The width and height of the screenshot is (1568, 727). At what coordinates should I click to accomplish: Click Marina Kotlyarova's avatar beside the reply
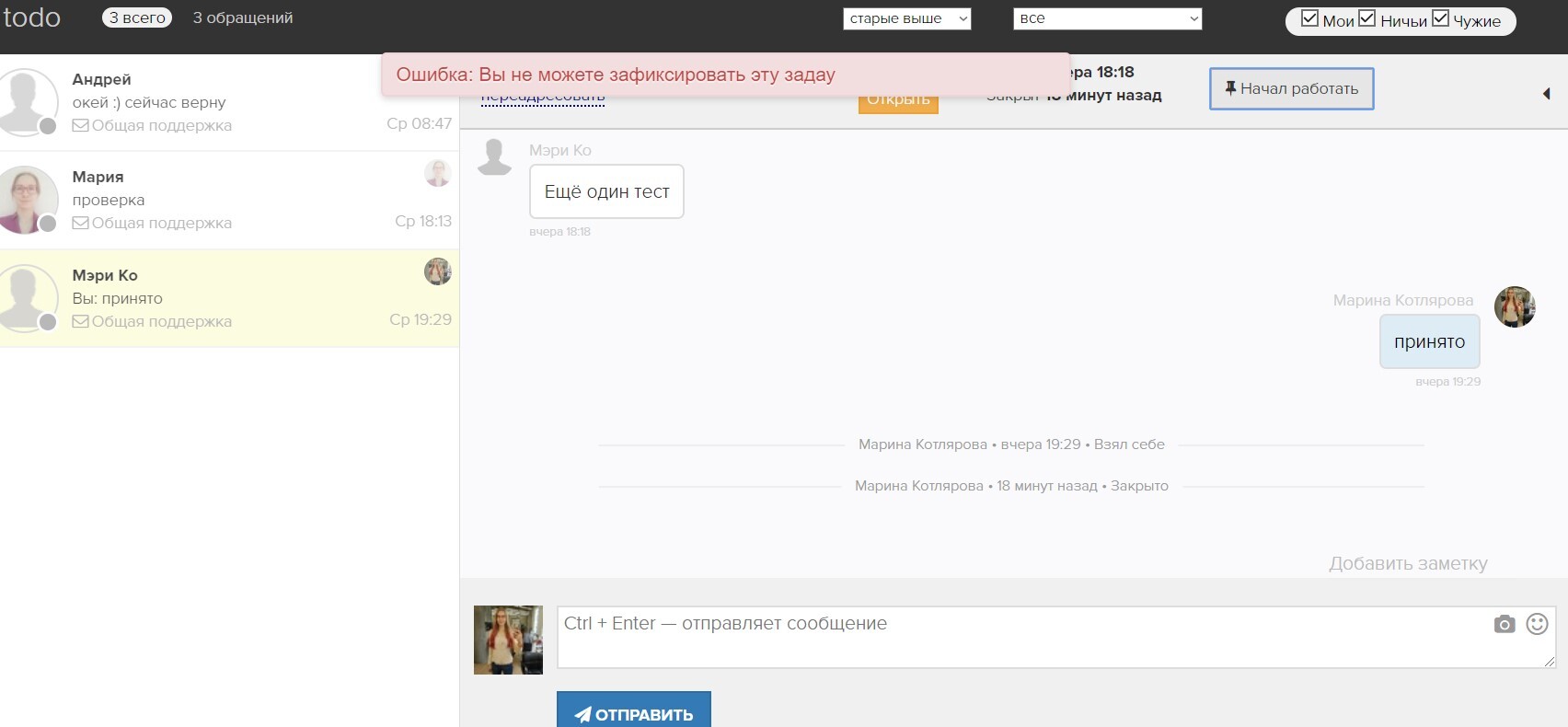click(1514, 307)
